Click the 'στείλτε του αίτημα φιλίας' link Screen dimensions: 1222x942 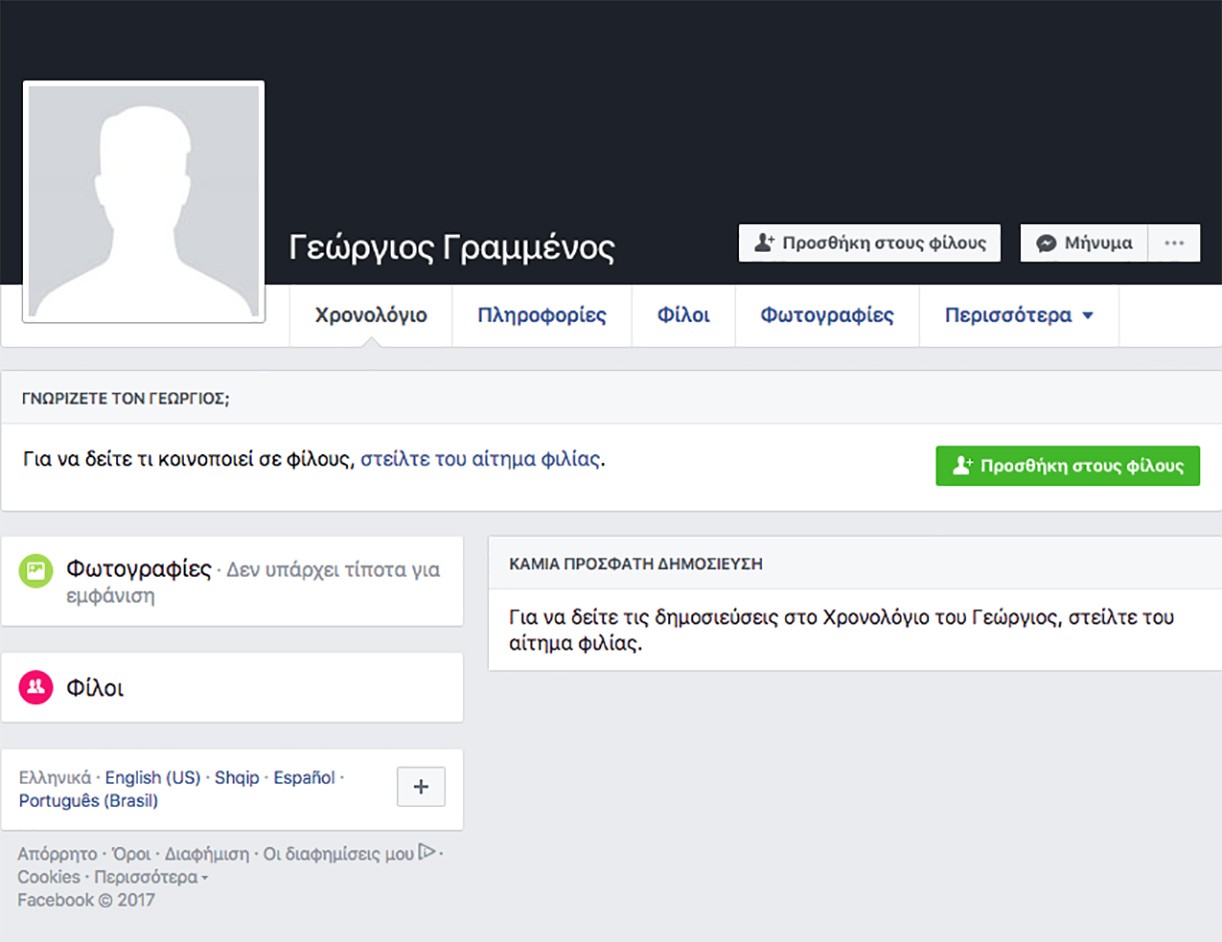pyautogui.click(x=481, y=460)
